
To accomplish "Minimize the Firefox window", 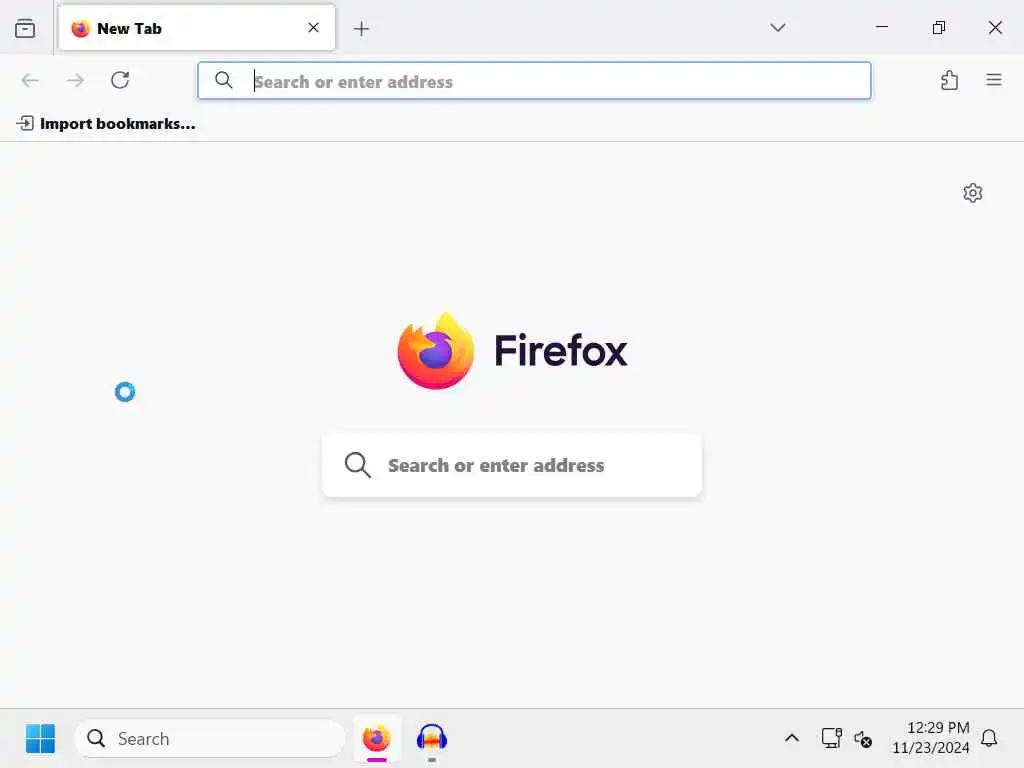I will point(882,27).
